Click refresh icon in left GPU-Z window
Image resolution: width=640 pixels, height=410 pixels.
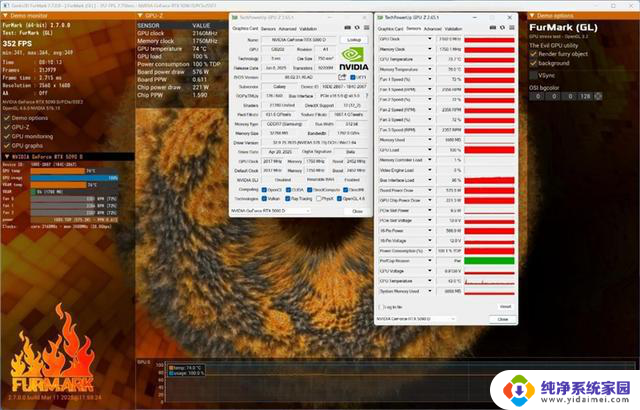coord(357,28)
